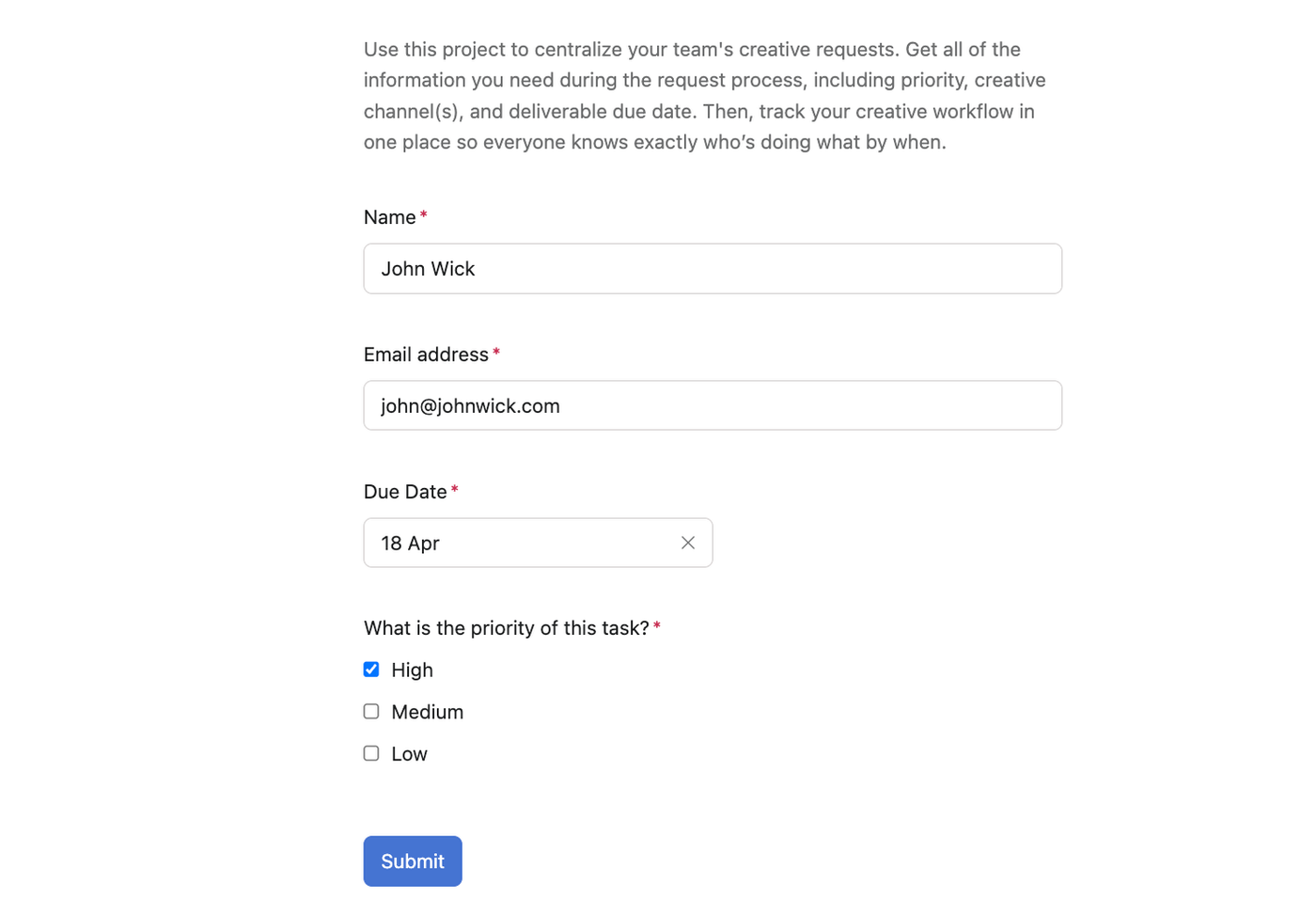Click the "Due Date" field label
This screenshot has width=1316, height=899.
[x=405, y=492]
